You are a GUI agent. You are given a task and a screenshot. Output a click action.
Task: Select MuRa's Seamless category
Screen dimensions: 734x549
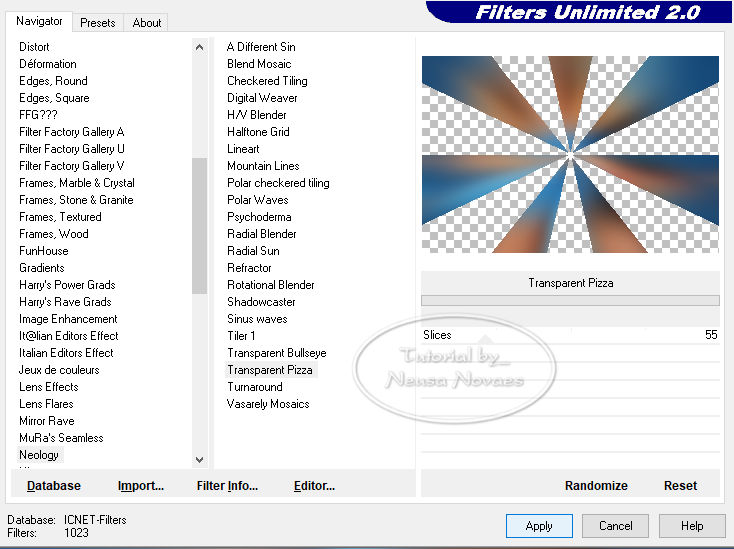coord(61,438)
